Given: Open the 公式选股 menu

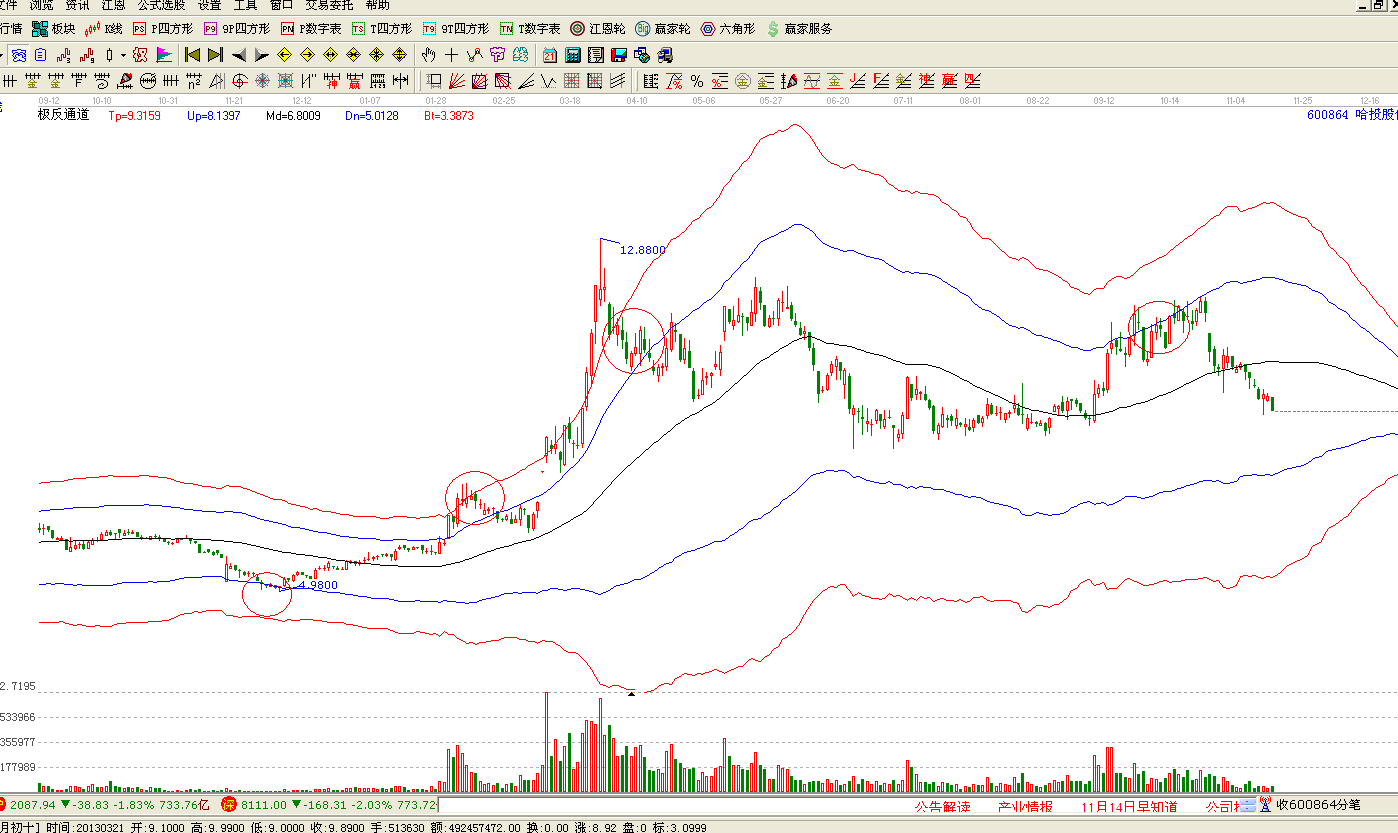Looking at the screenshot, I should click(x=161, y=5).
